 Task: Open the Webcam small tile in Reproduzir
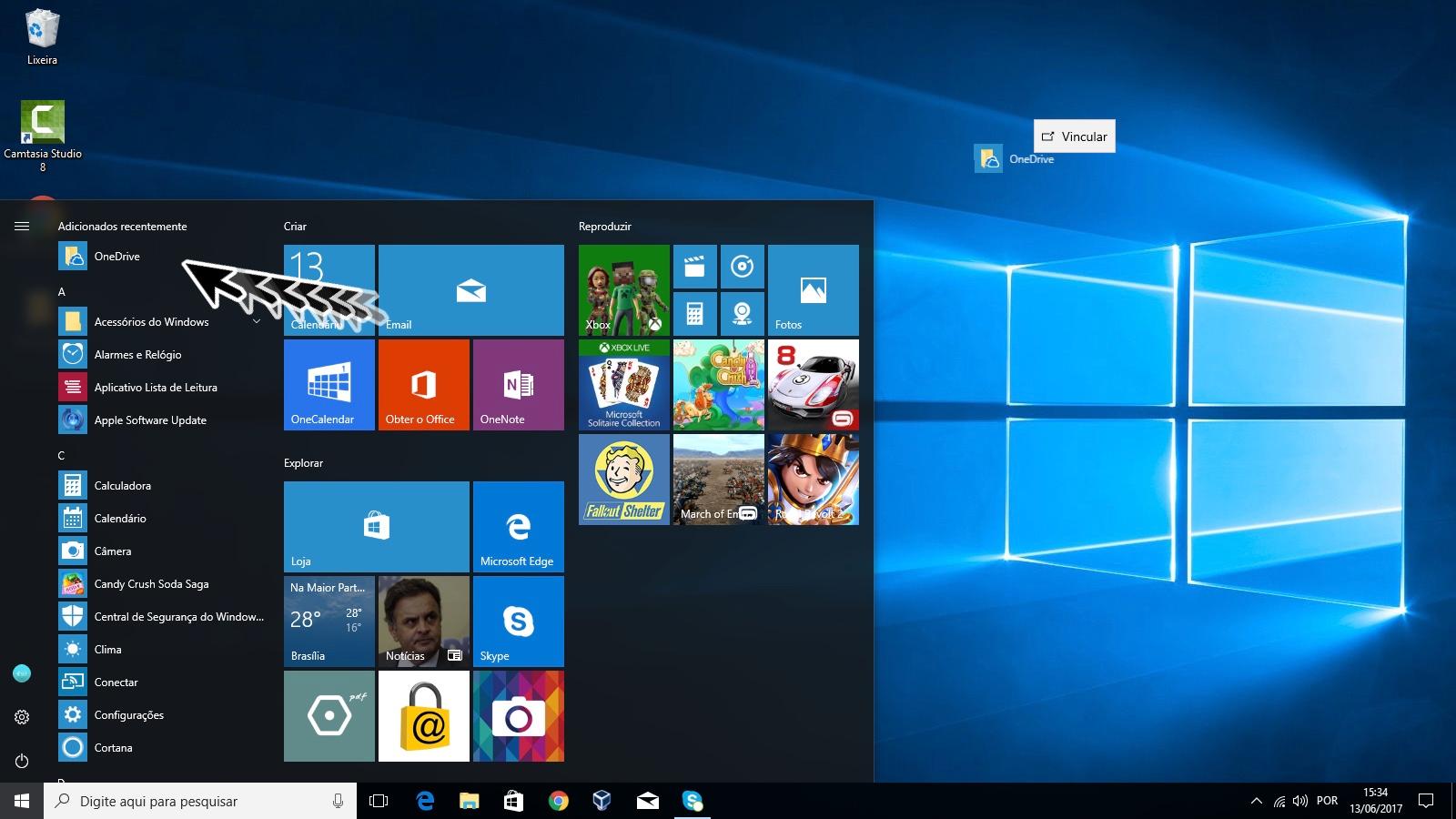click(743, 314)
